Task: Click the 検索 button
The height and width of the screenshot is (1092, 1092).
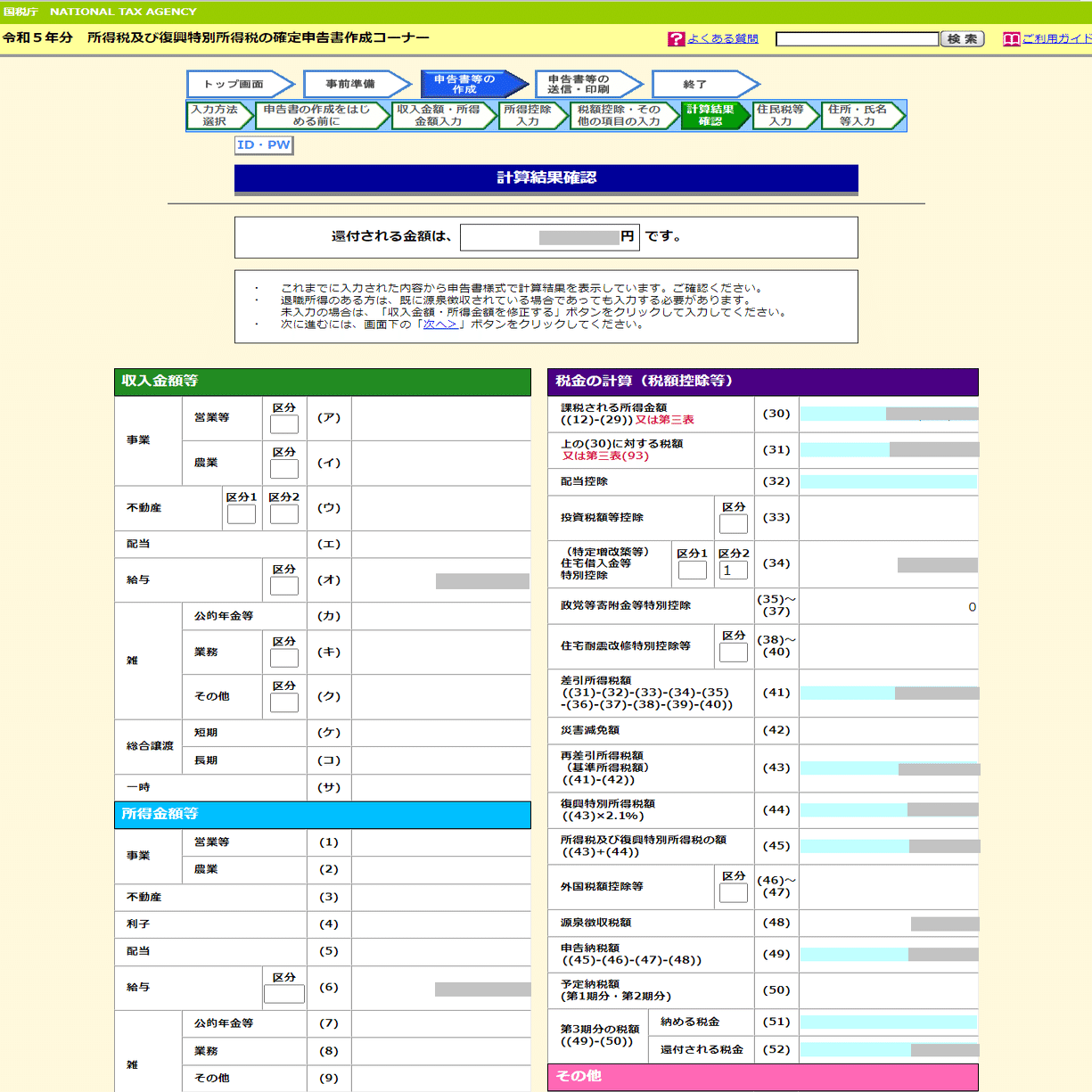Action: (x=962, y=39)
